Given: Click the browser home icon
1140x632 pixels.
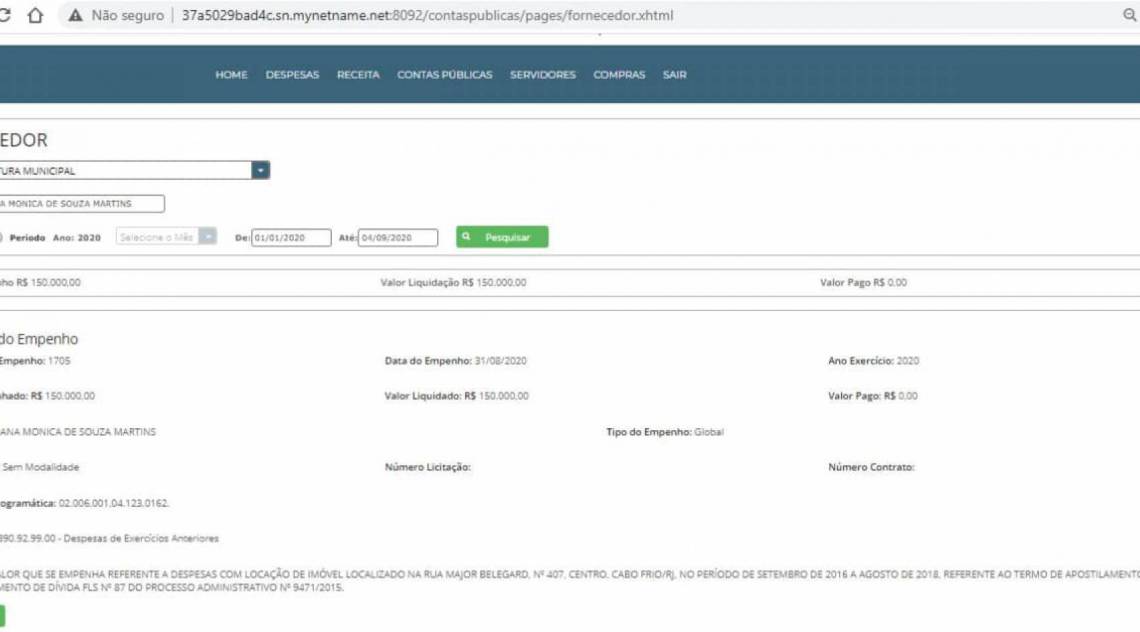Looking at the screenshot, I should tap(38, 15).
